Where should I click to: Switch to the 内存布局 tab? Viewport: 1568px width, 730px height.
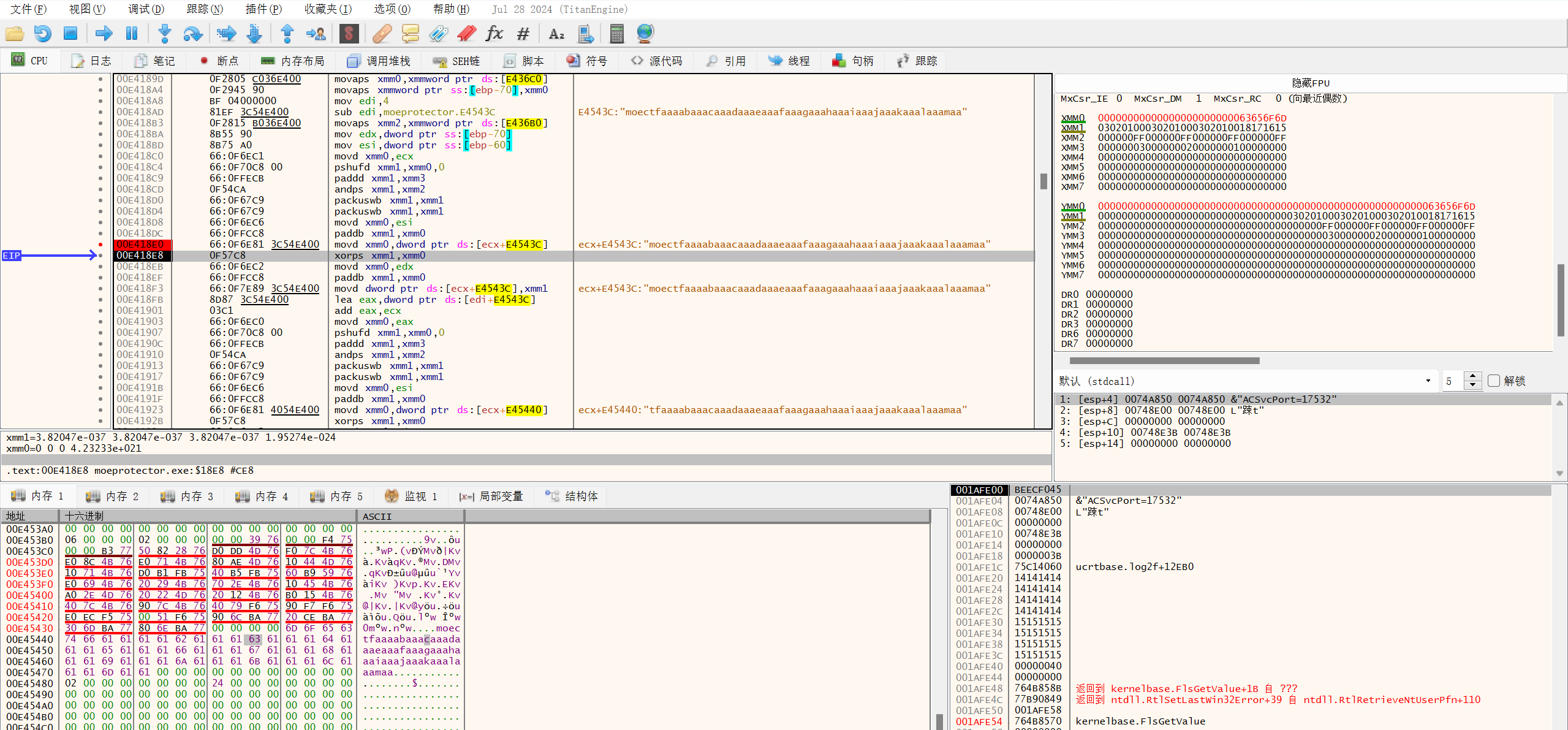292,61
